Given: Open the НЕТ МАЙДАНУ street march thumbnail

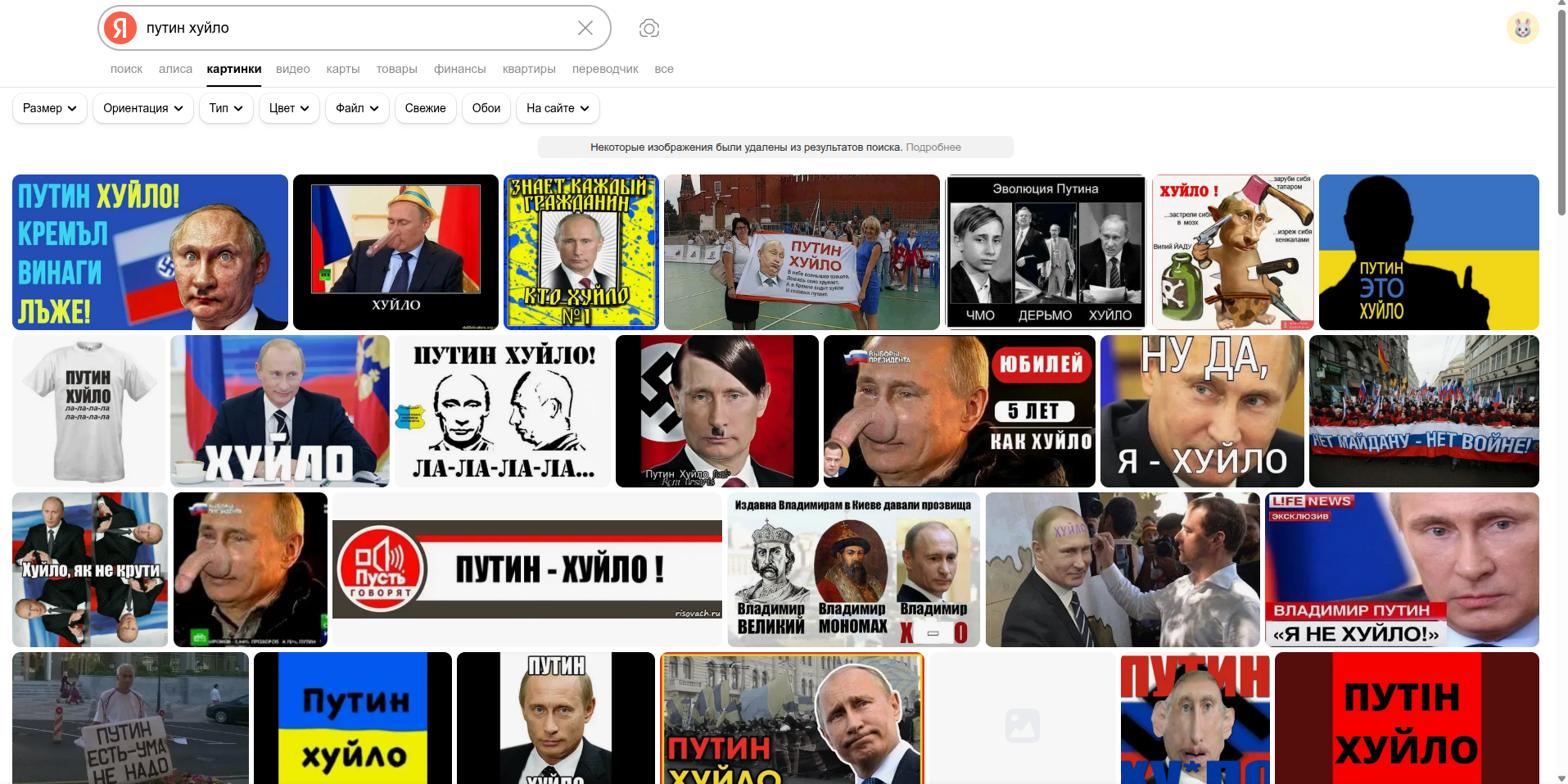Looking at the screenshot, I should 1424,411.
